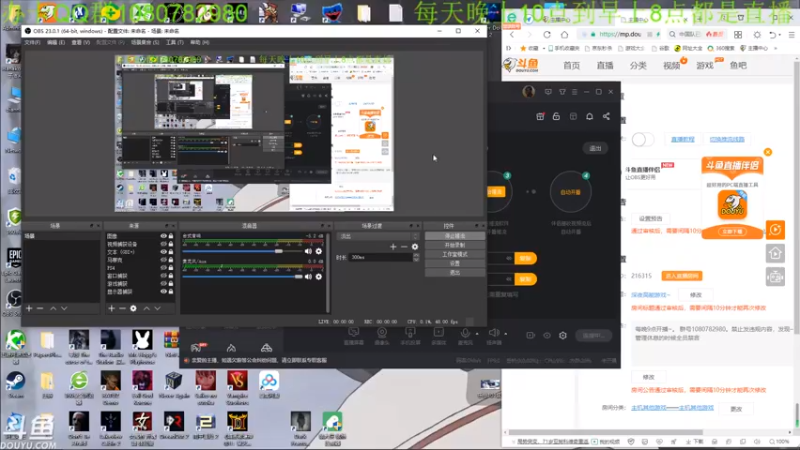Open the hamburger menu in Douyu companion
Viewport: 800px width, 450px height.
click(x=574, y=92)
